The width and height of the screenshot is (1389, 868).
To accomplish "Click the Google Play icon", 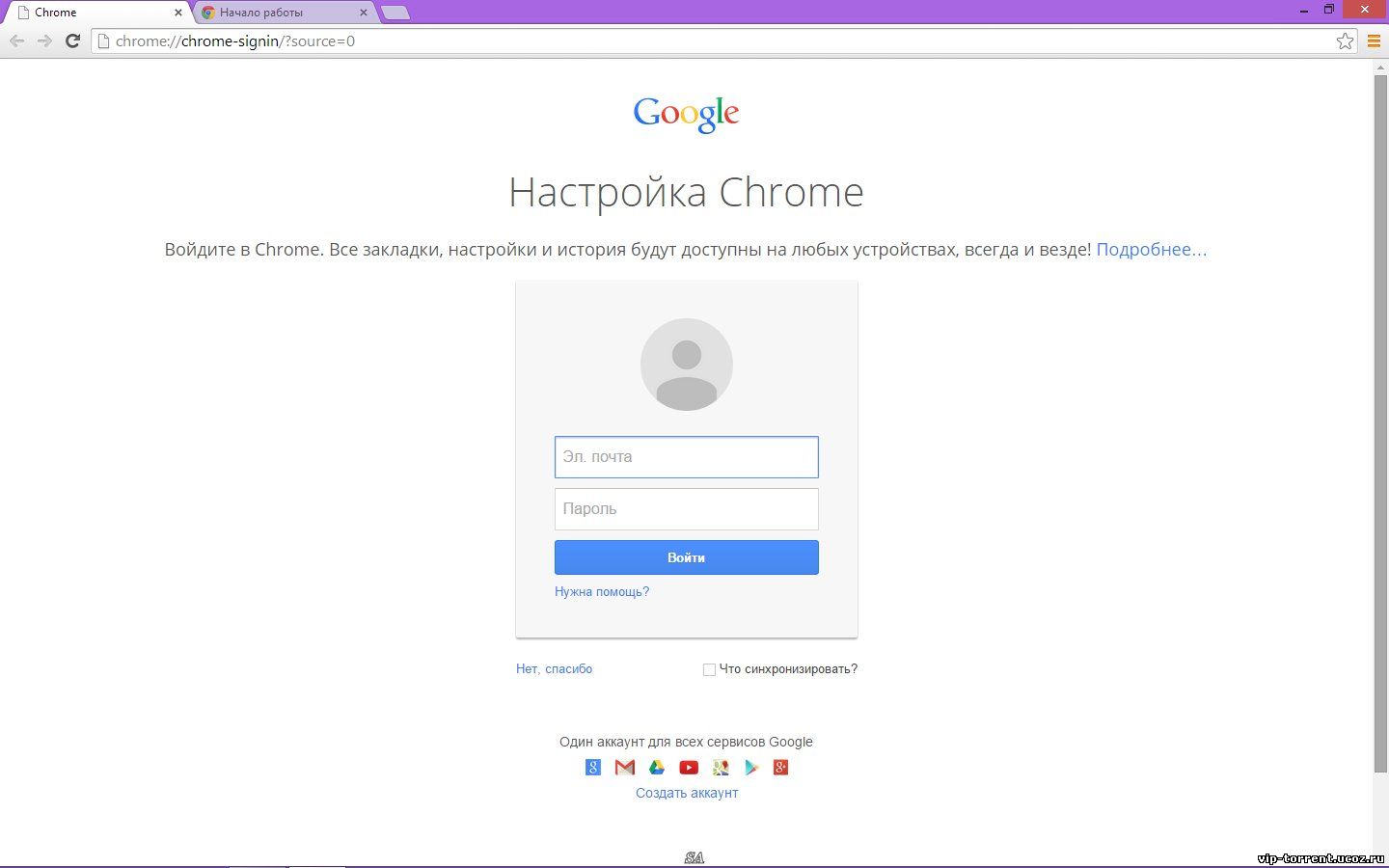I will click(x=751, y=768).
